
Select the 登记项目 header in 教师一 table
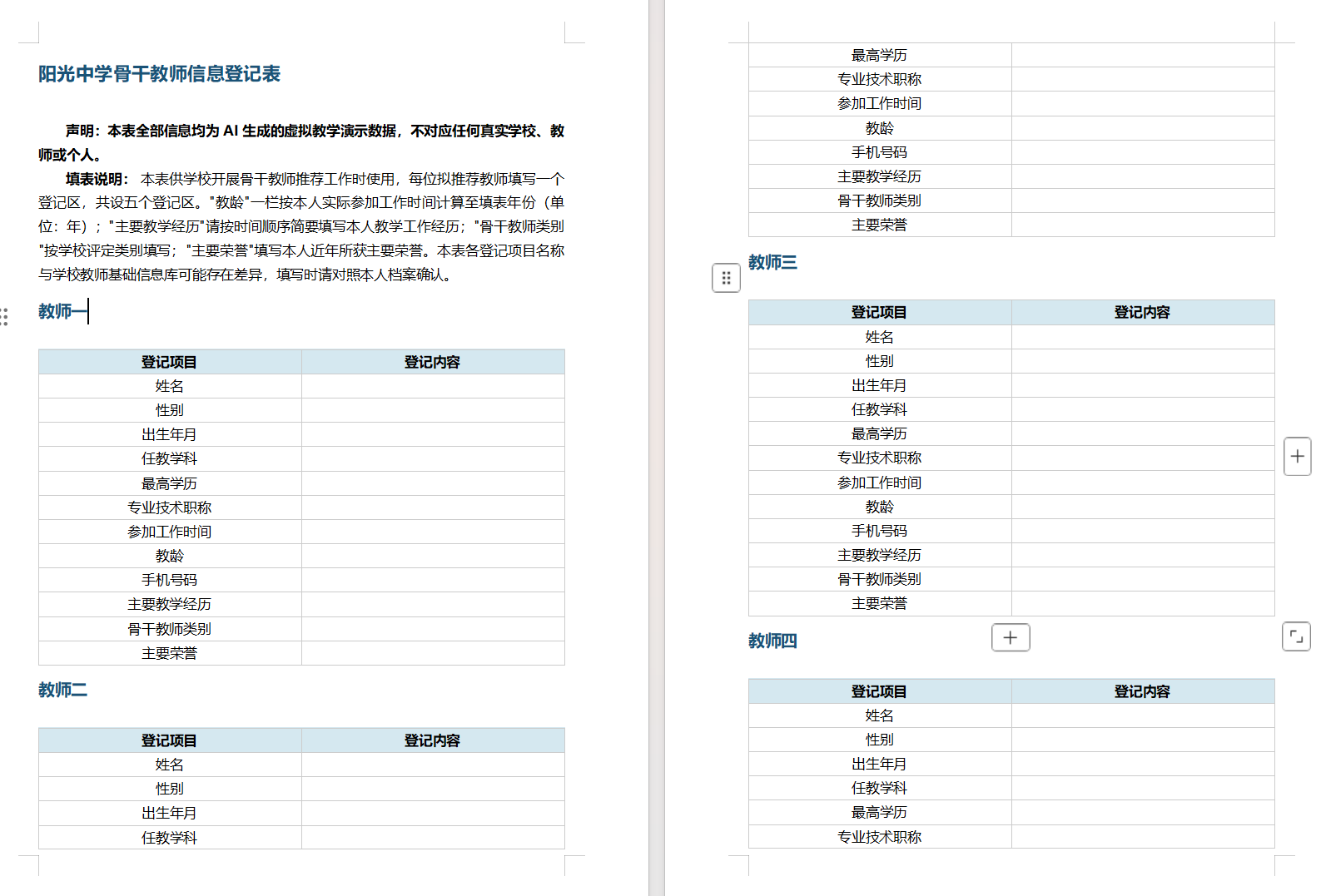pos(169,362)
